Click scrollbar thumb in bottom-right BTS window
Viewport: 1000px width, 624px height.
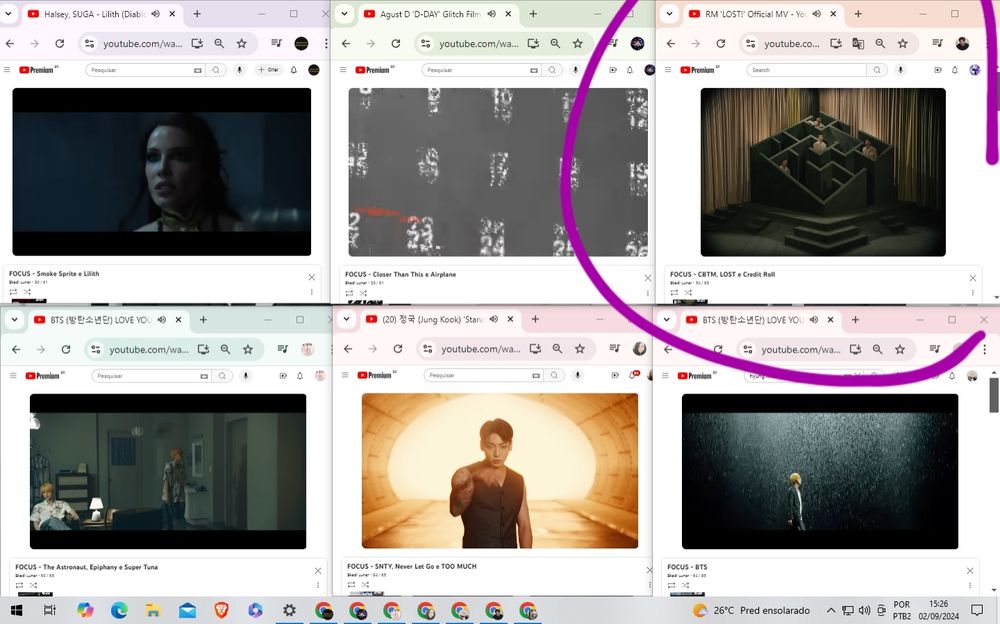click(994, 395)
